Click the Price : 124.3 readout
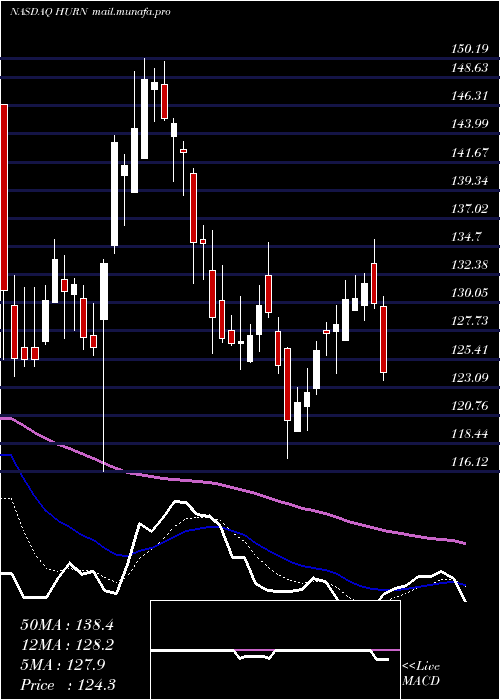The height and width of the screenshot is (700, 500). (x=68, y=685)
